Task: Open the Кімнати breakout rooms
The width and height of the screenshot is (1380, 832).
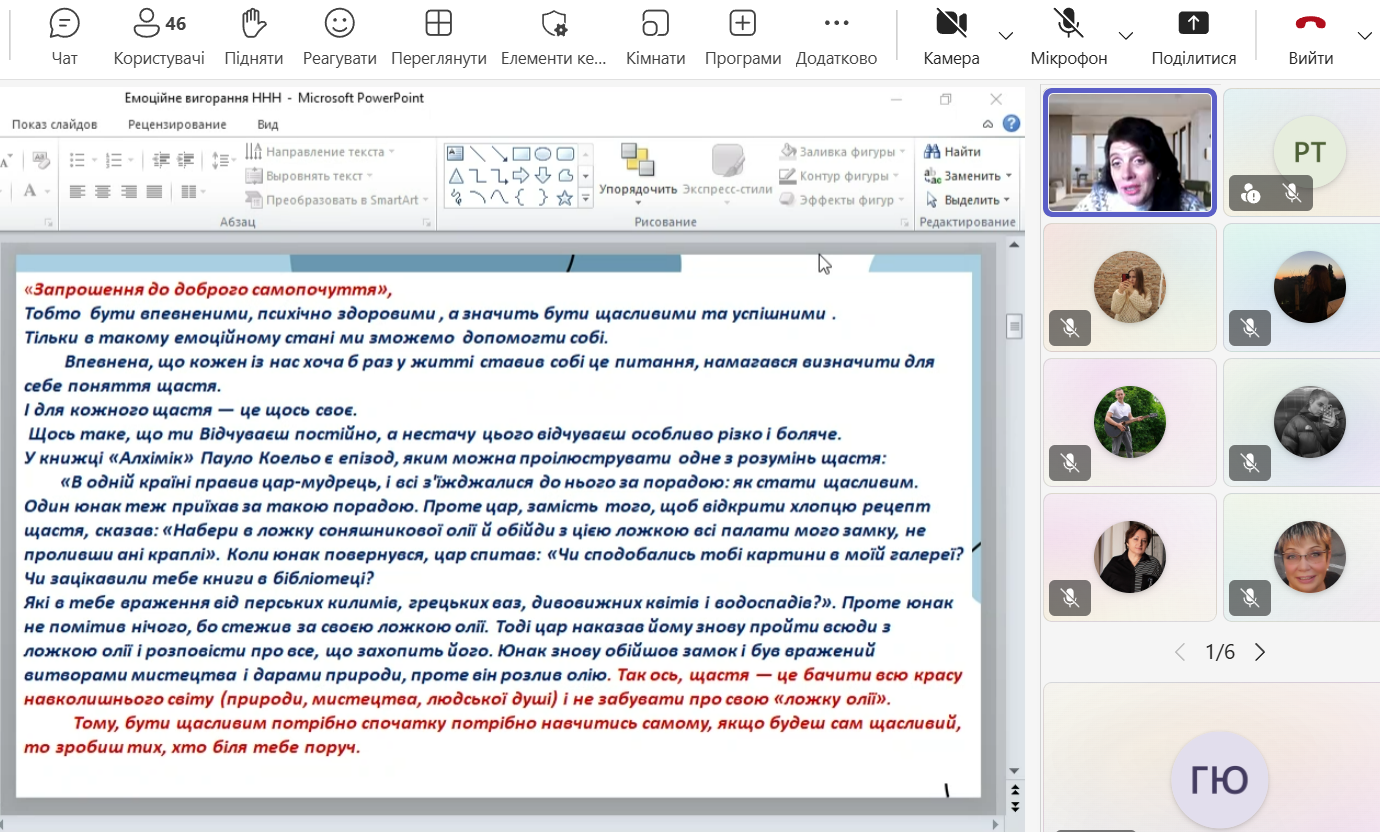Action: pos(655,38)
